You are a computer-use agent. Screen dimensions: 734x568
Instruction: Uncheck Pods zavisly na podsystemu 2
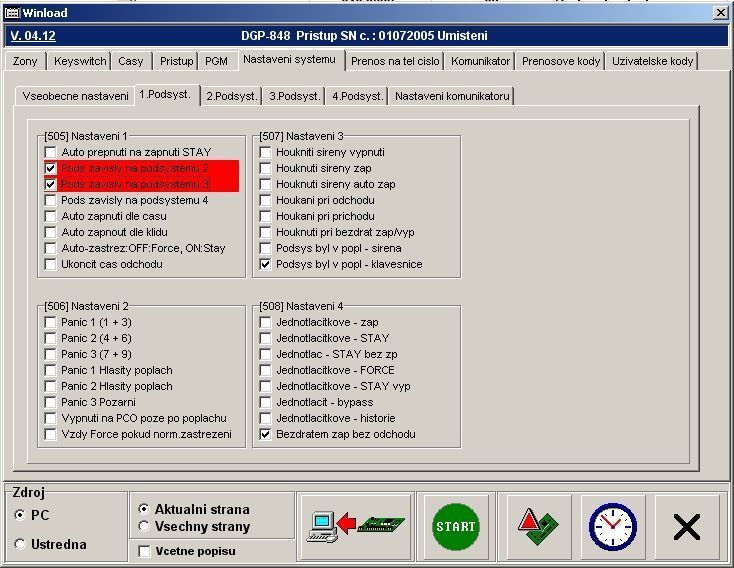click(51, 168)
